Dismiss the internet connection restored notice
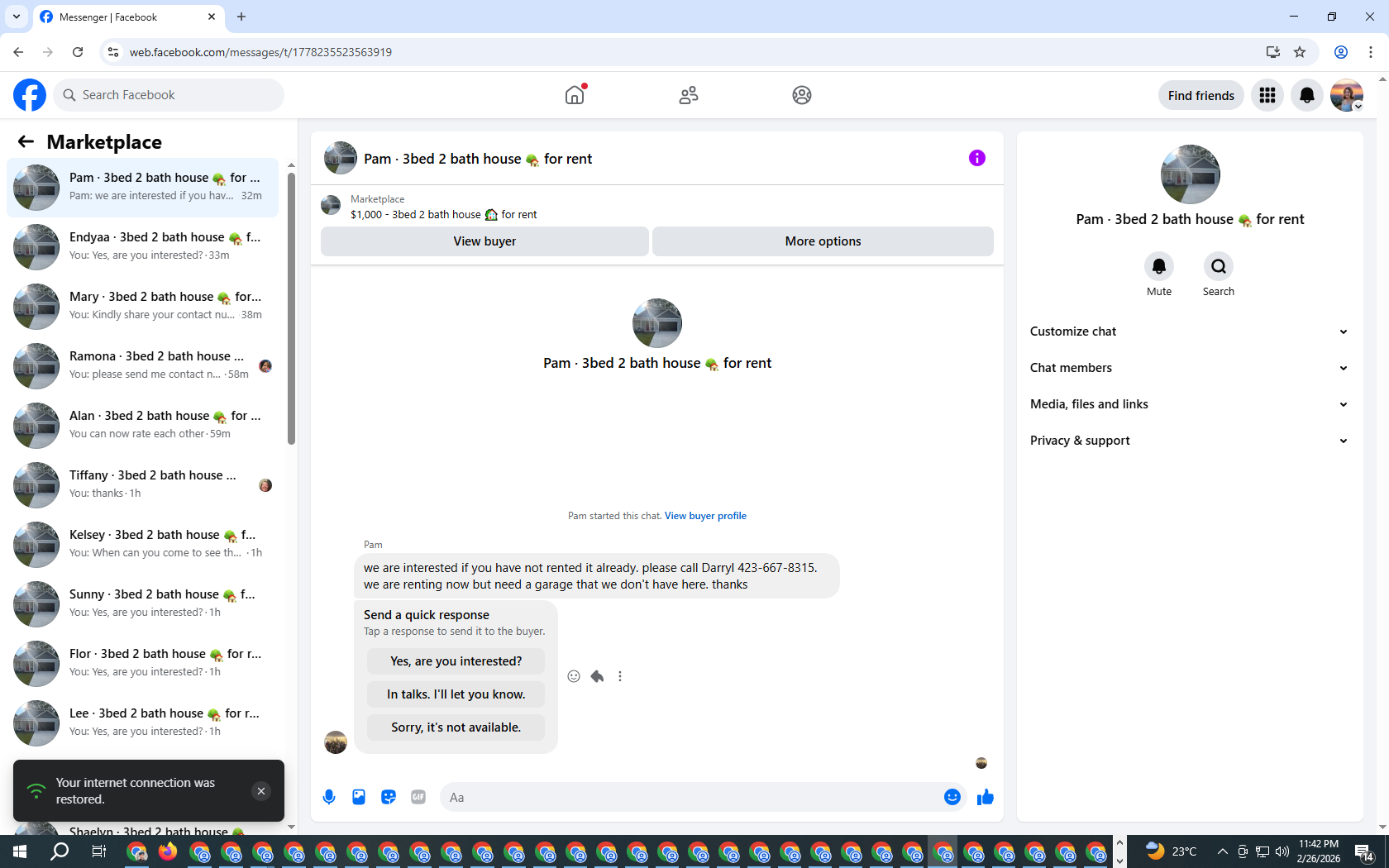Screen dimensions: 1389x868 pyautogui.click(x=261, y=791)
